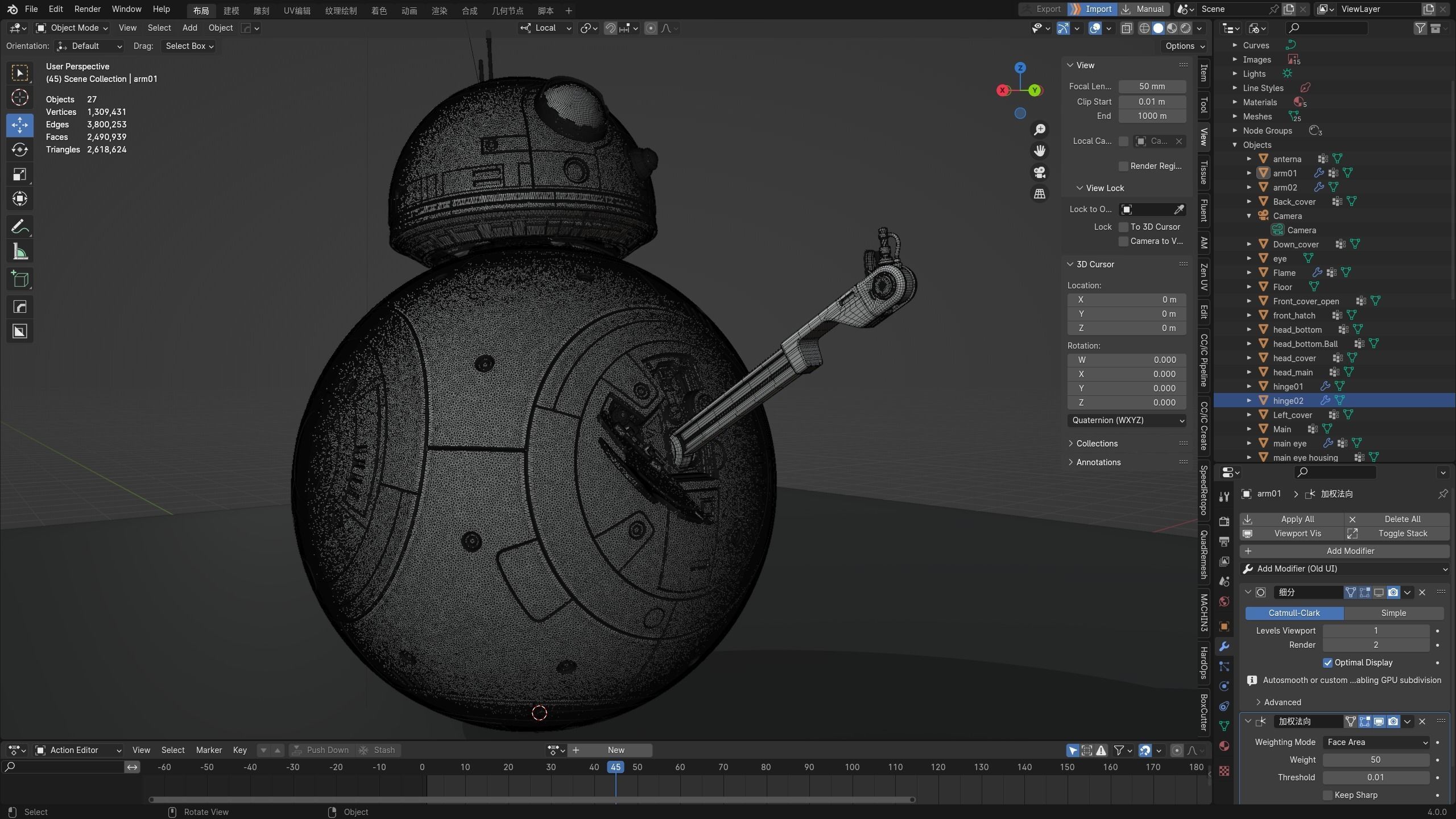Viewport: 1456px width, 819px height.
Task: Select the Rotate tool
Action: (x=20, y=150)
